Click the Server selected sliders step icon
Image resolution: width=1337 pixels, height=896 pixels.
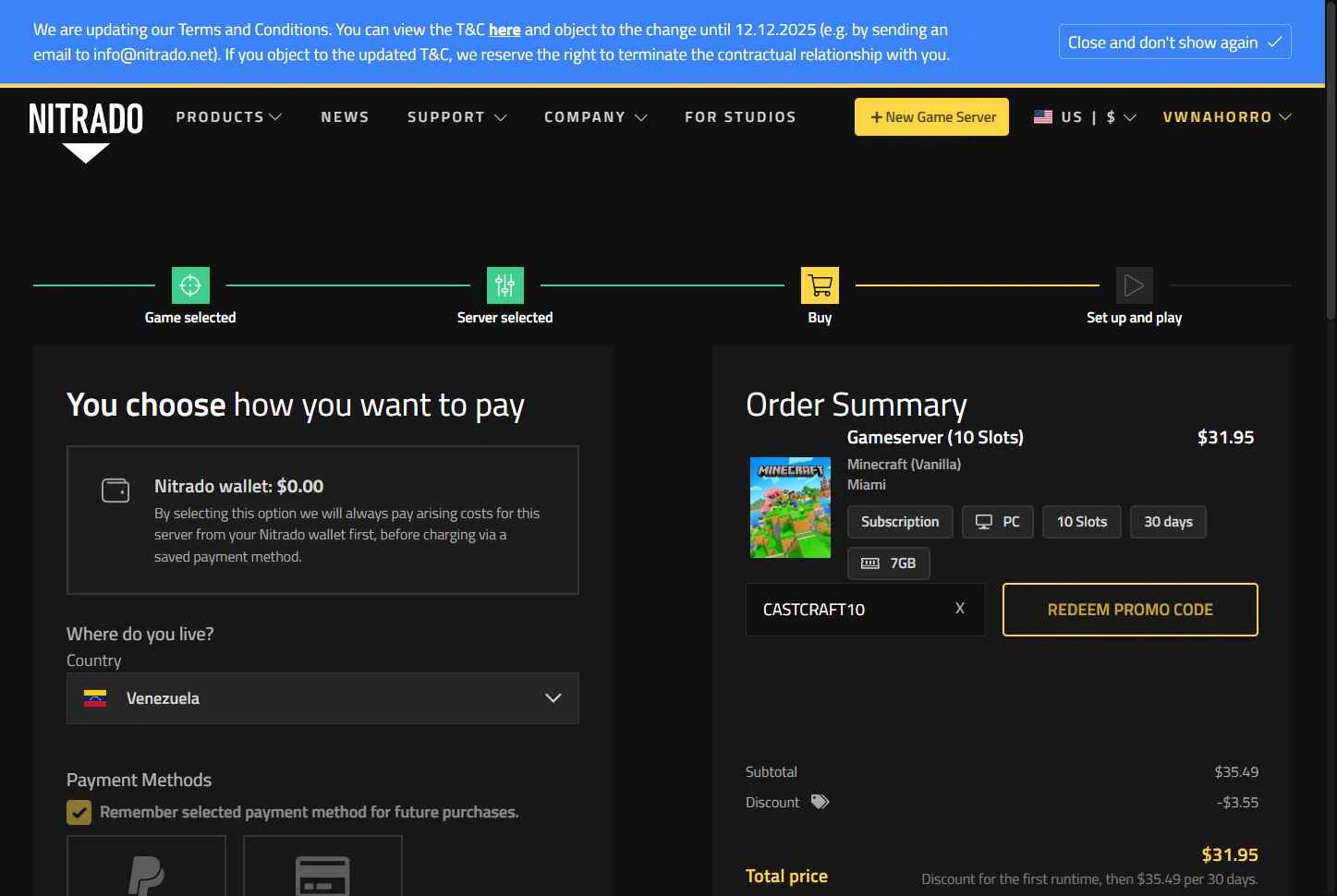(505, 285)
